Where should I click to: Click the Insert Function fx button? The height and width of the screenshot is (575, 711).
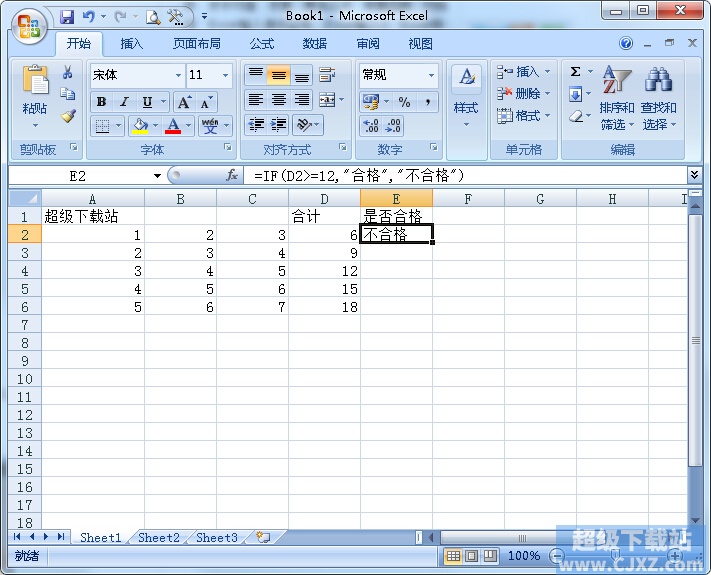tap(232, 175)
